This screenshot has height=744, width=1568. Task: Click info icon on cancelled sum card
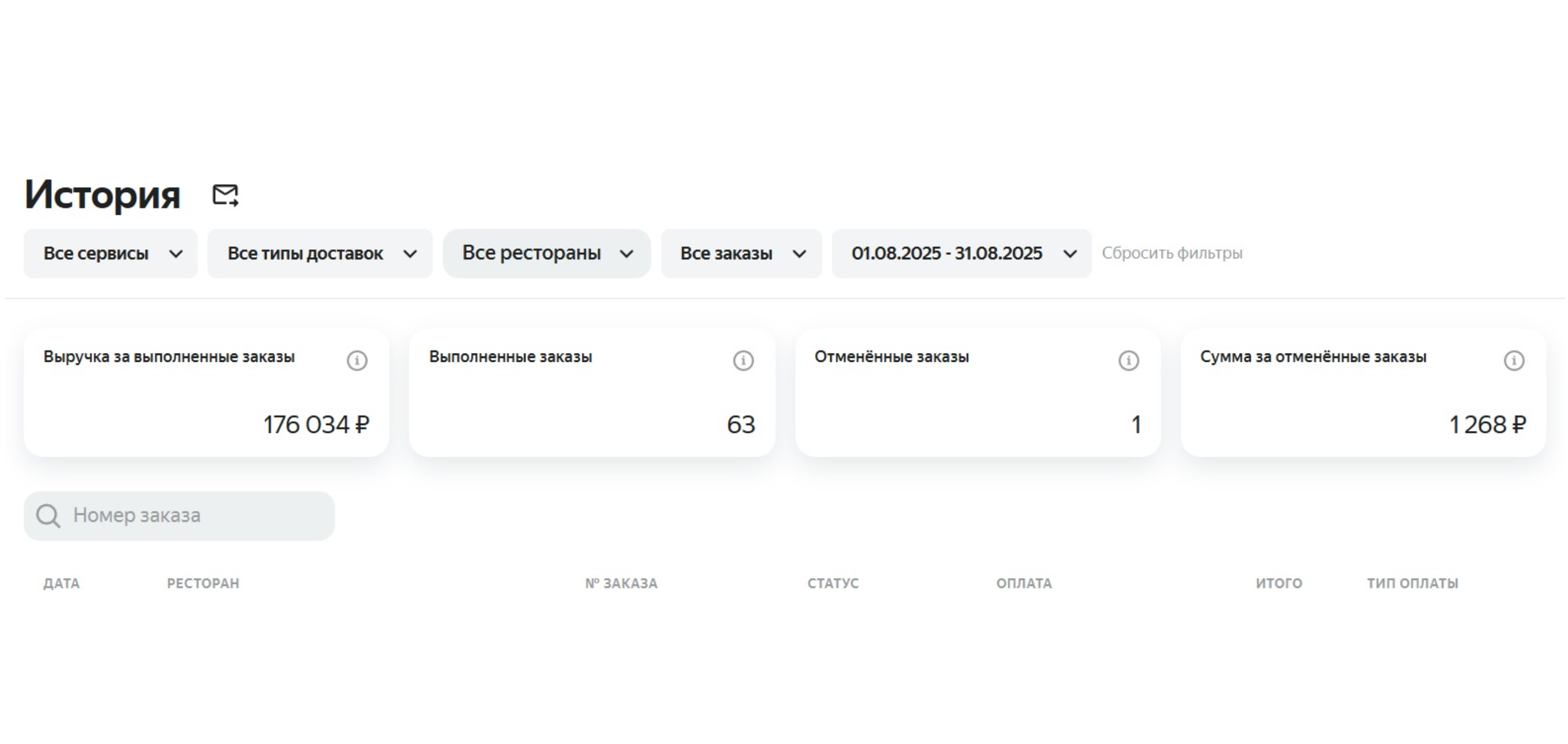click(x=1514, y=361)
